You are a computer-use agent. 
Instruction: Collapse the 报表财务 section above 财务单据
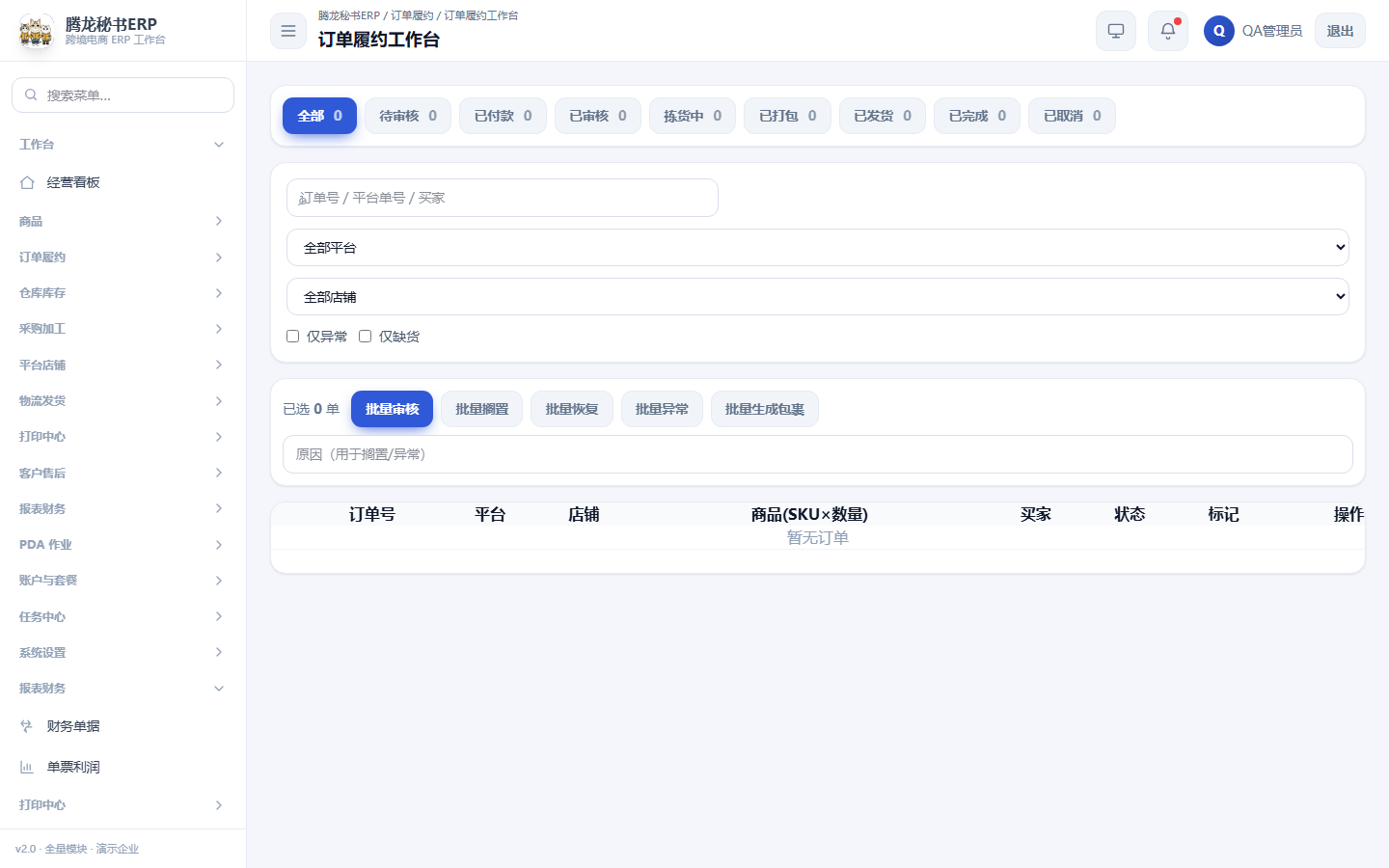pos(123,689)
